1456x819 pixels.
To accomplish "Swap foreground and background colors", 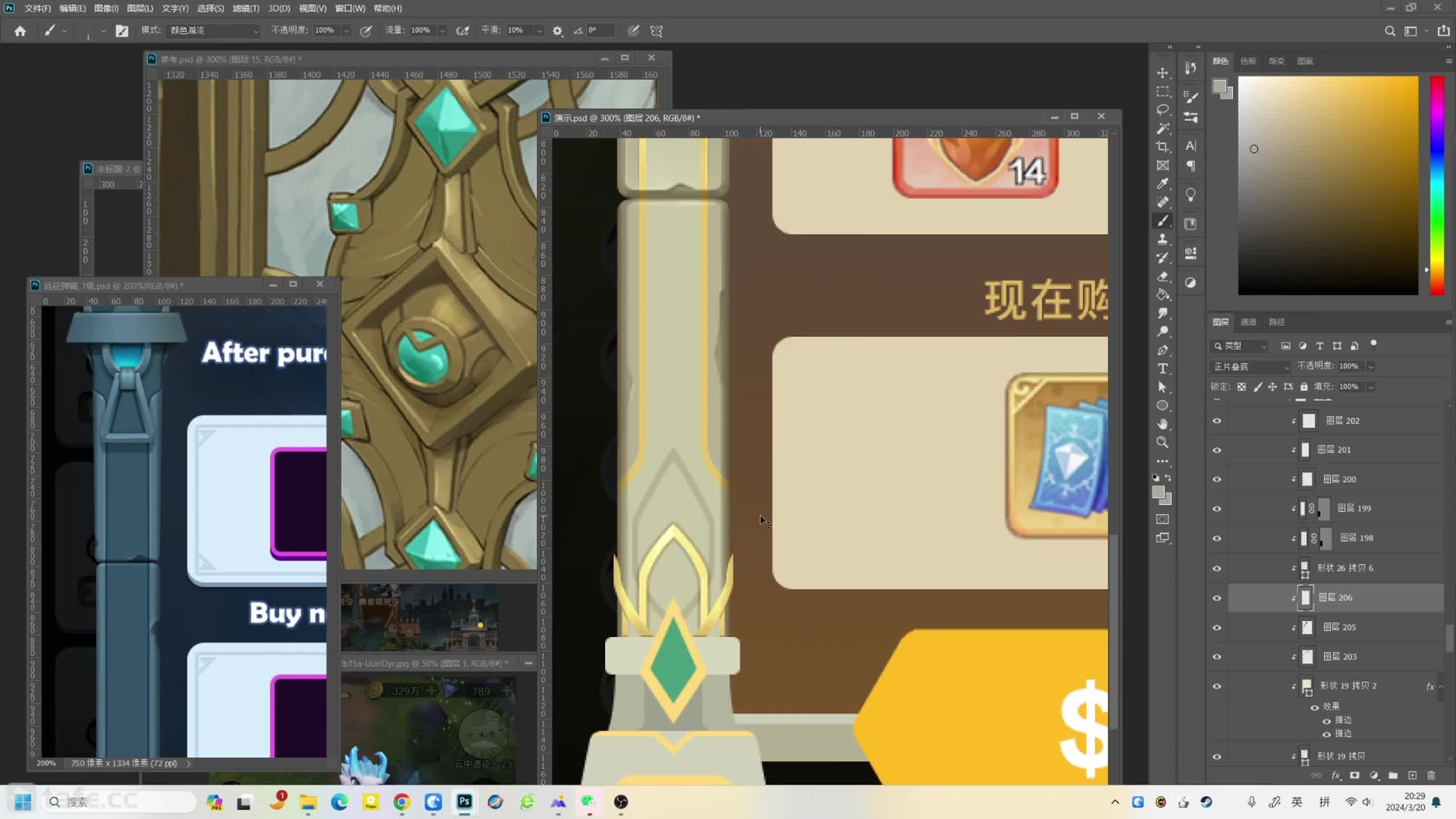I will point(1168,478).
